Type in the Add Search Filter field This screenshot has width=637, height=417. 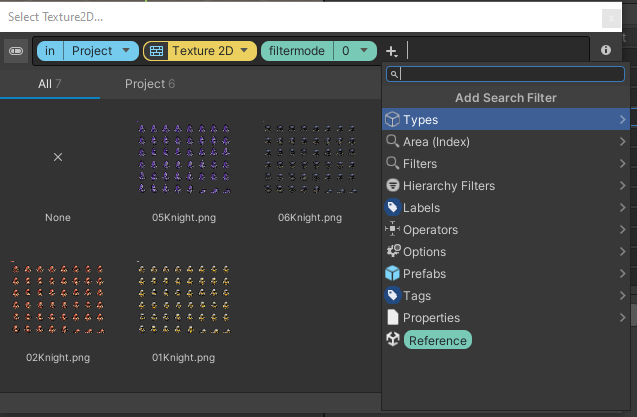512,74
